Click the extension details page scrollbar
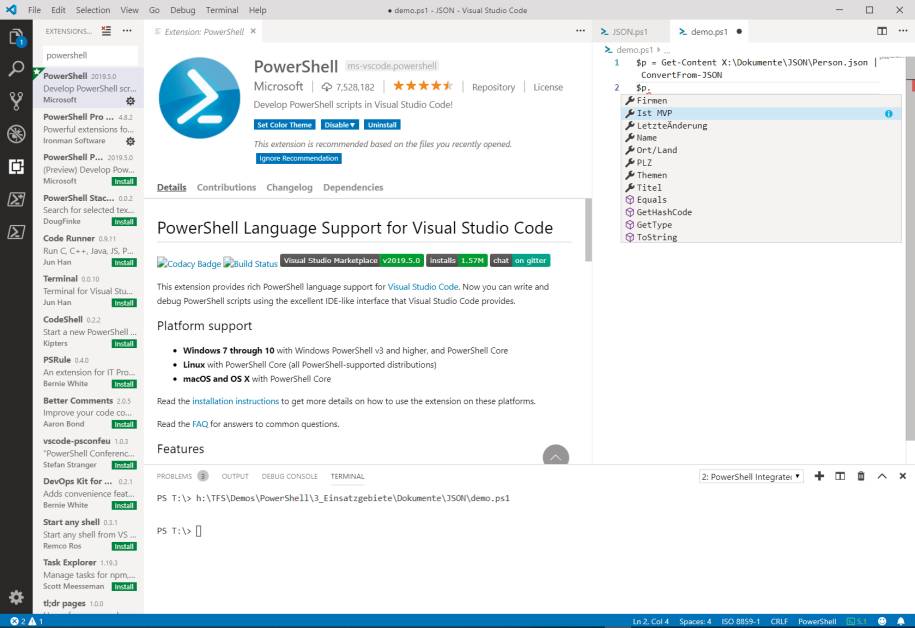Image resolution: width=915 pixels, height=628 pixels. pyautogui.click(x=588, y=230)
